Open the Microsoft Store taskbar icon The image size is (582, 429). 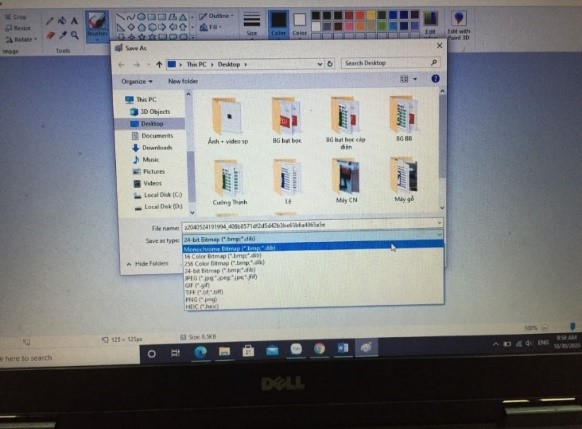(x=248, y=351)
